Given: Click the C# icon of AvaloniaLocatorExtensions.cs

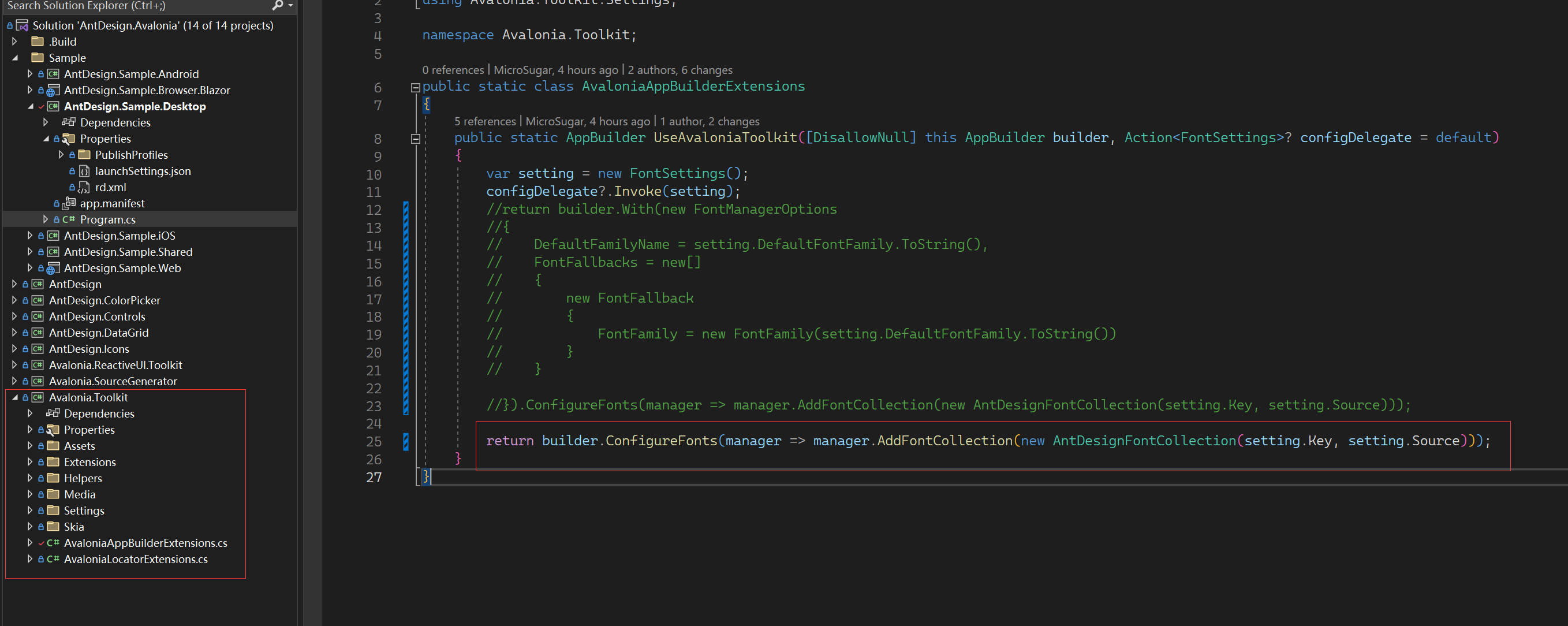Looking at the screenshot, I should [53, 559].
